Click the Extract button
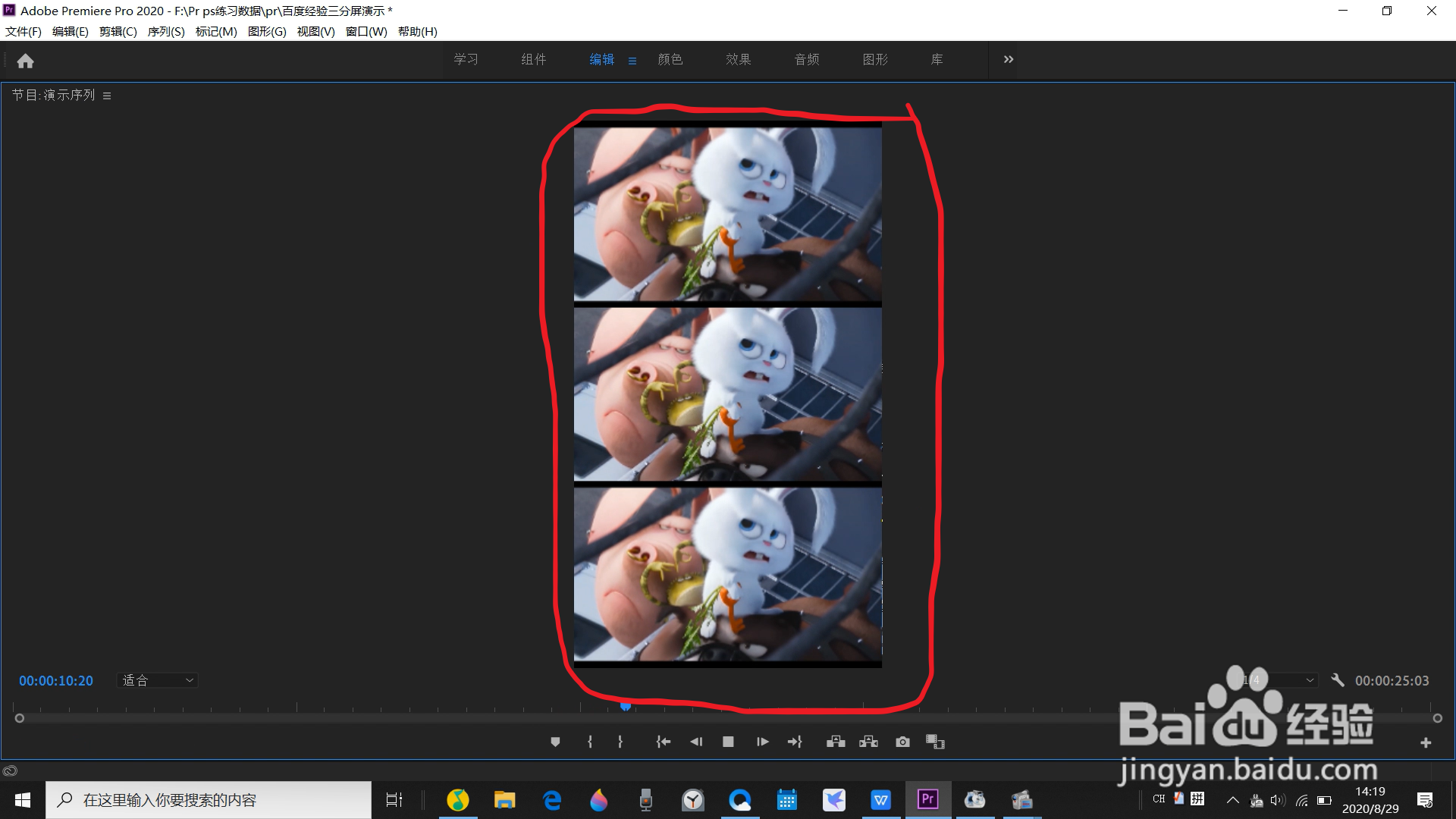 click(x=868, y=742)
